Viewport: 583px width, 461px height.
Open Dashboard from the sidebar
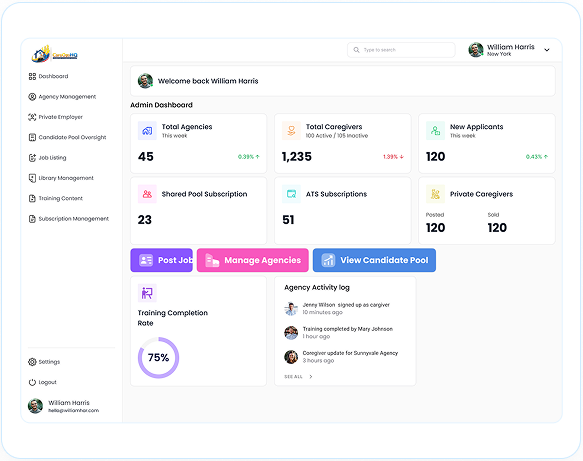48,76
